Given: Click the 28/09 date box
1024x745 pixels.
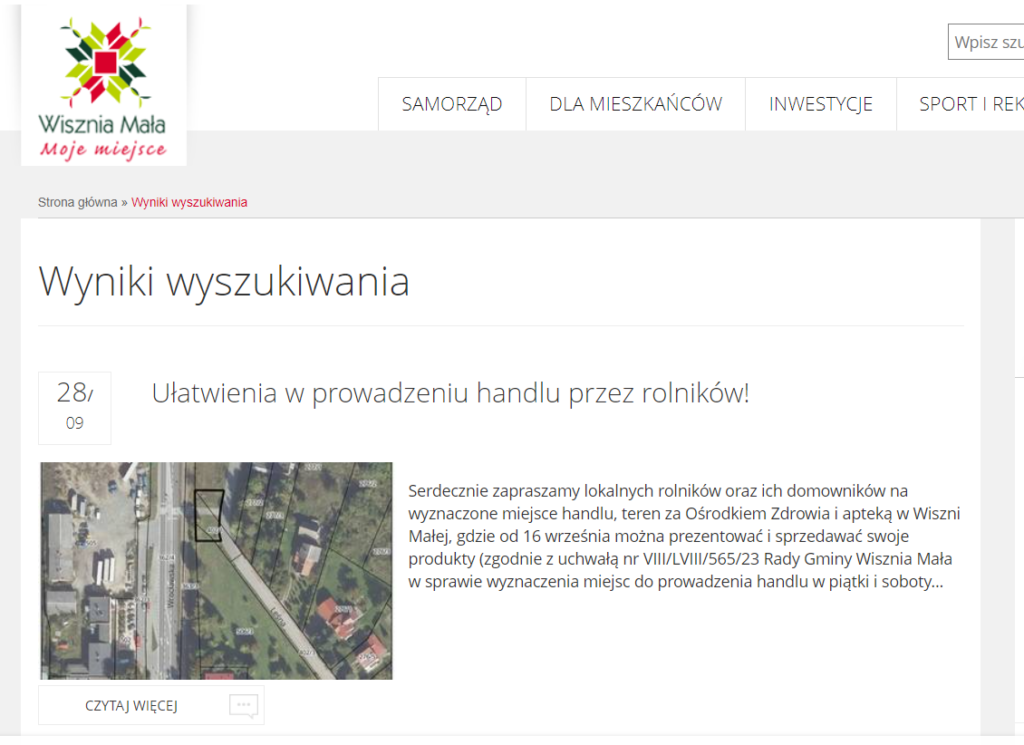Looking at the screenshot, I should tap(74, 408).
